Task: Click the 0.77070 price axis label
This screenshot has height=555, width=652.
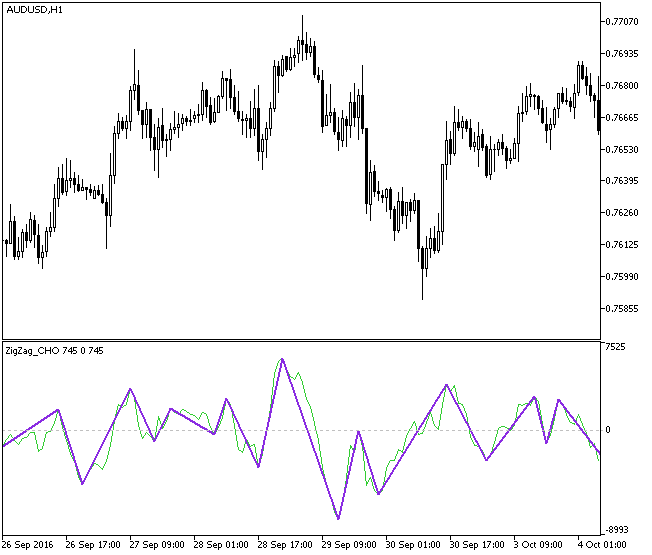Action: (x=623, y=21)
